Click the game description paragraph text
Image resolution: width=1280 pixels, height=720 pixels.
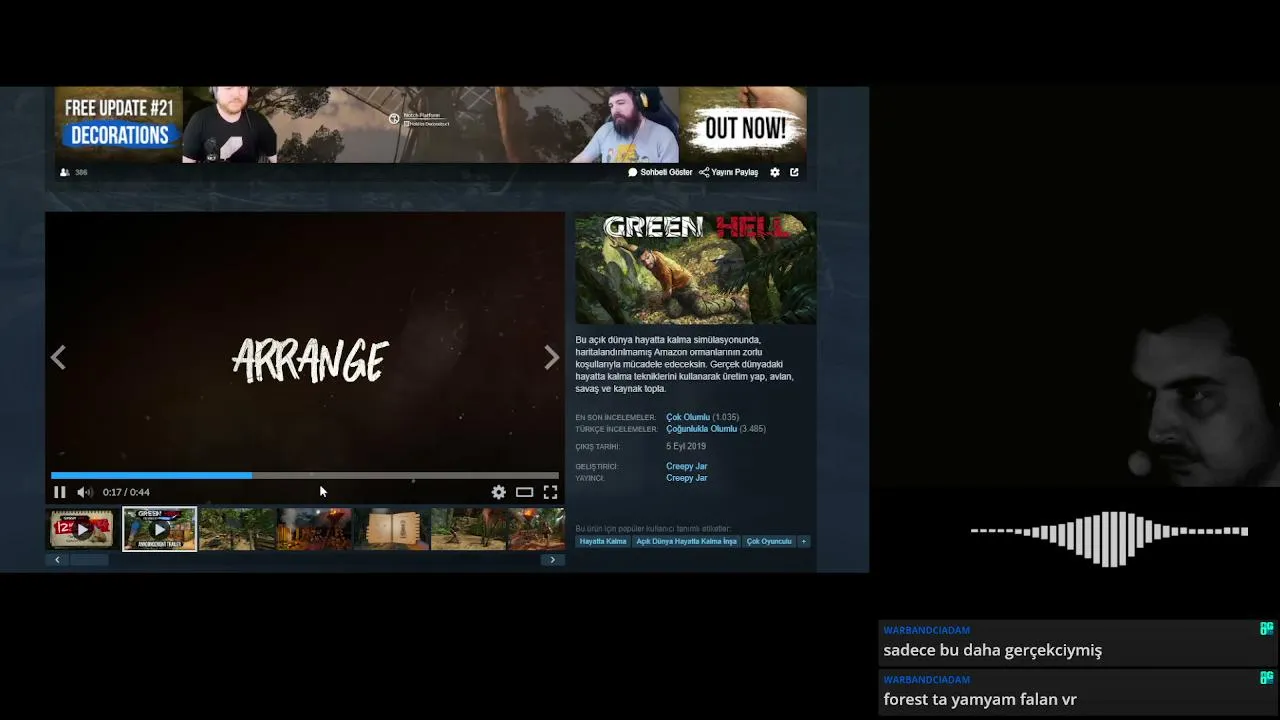[x=683, y=364]
